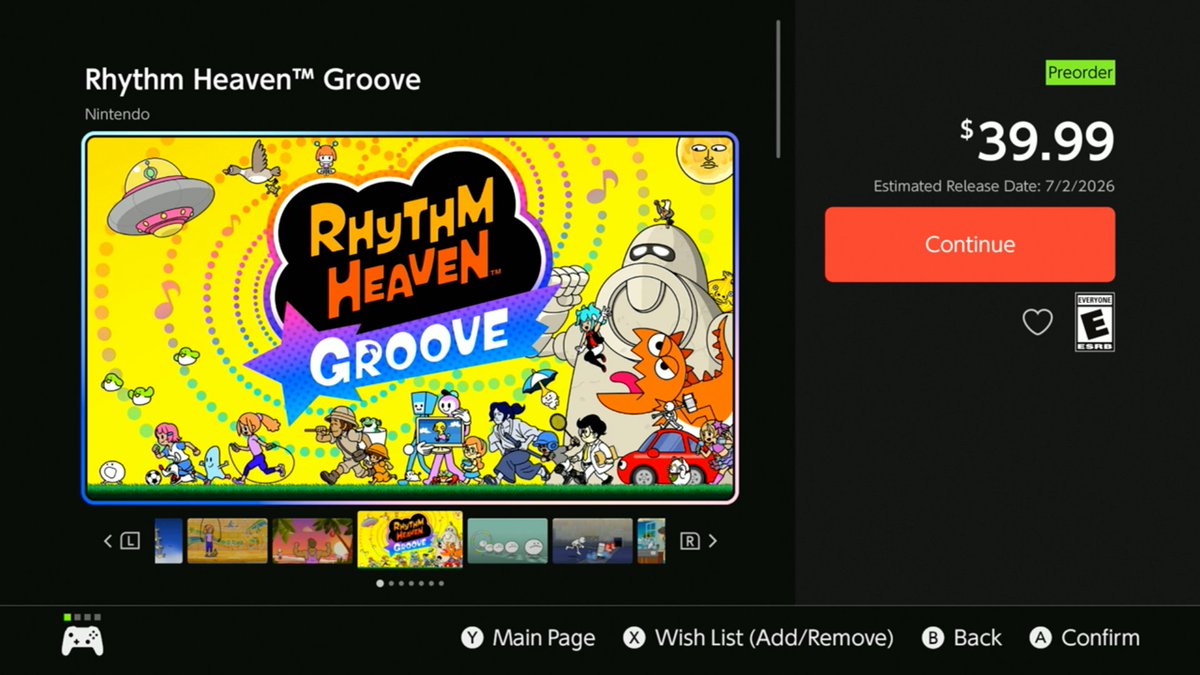Go to previous screenshot with left chevron

coord(108,541)
